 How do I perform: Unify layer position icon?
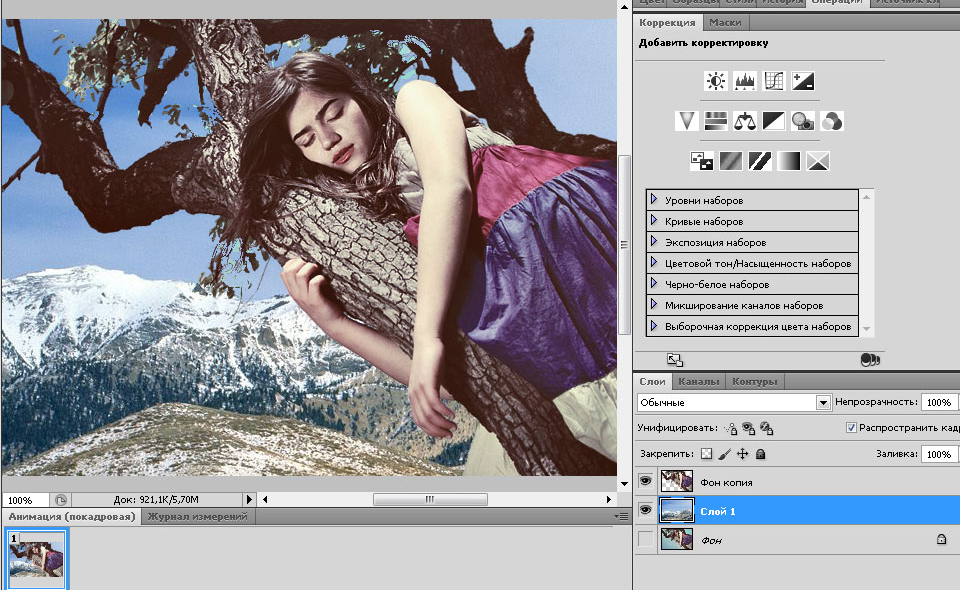pyautogui.click(x=730, y=428)
